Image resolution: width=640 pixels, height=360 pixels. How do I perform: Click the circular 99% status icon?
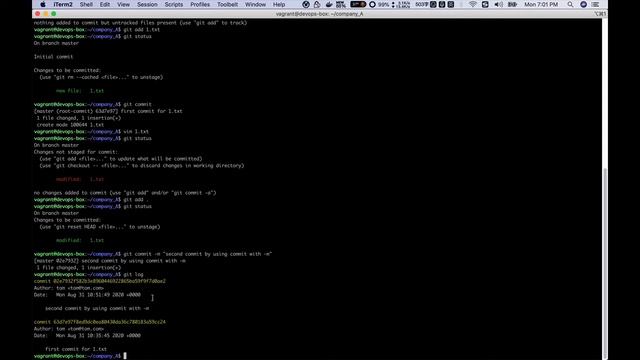[372, 4]
